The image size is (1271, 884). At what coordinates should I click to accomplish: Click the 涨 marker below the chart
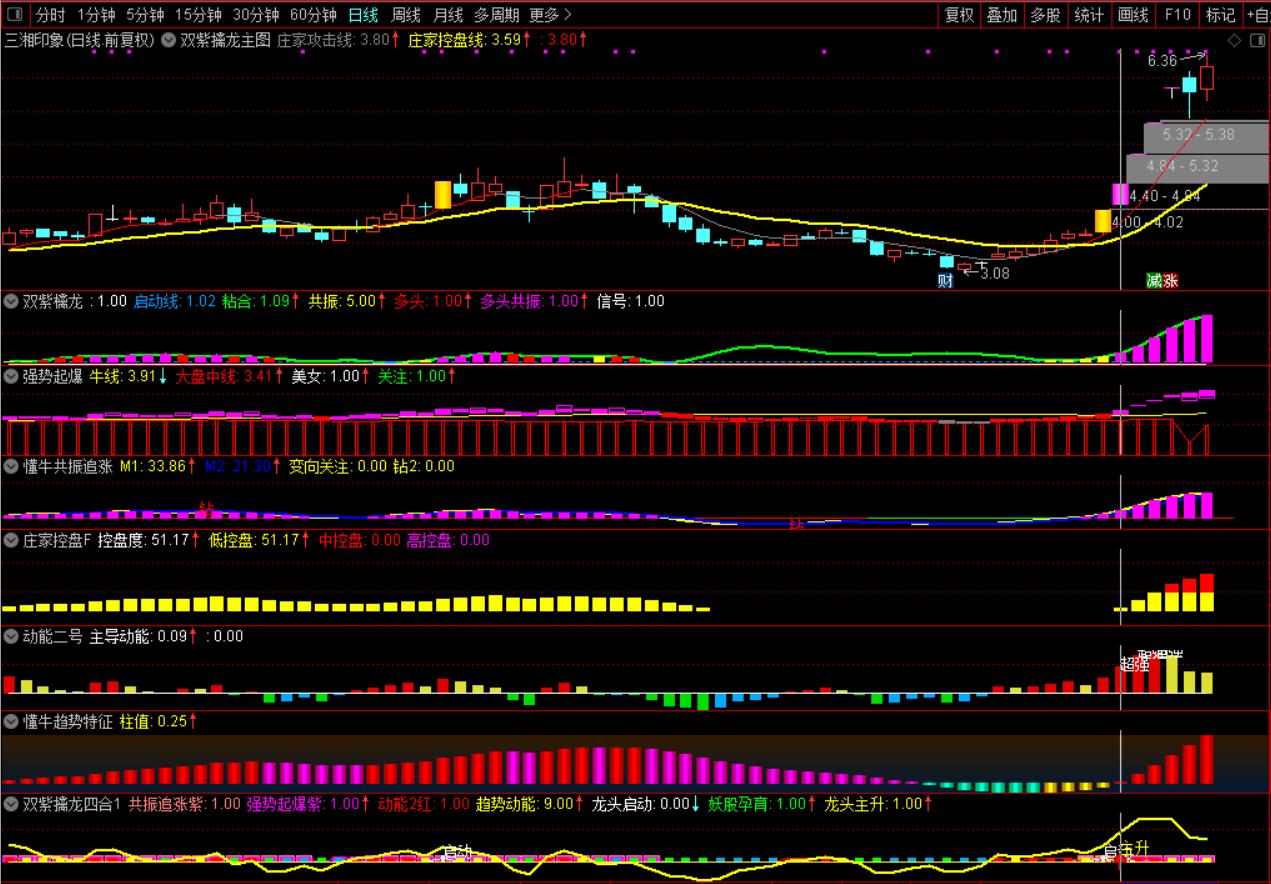click(1170, 281)
